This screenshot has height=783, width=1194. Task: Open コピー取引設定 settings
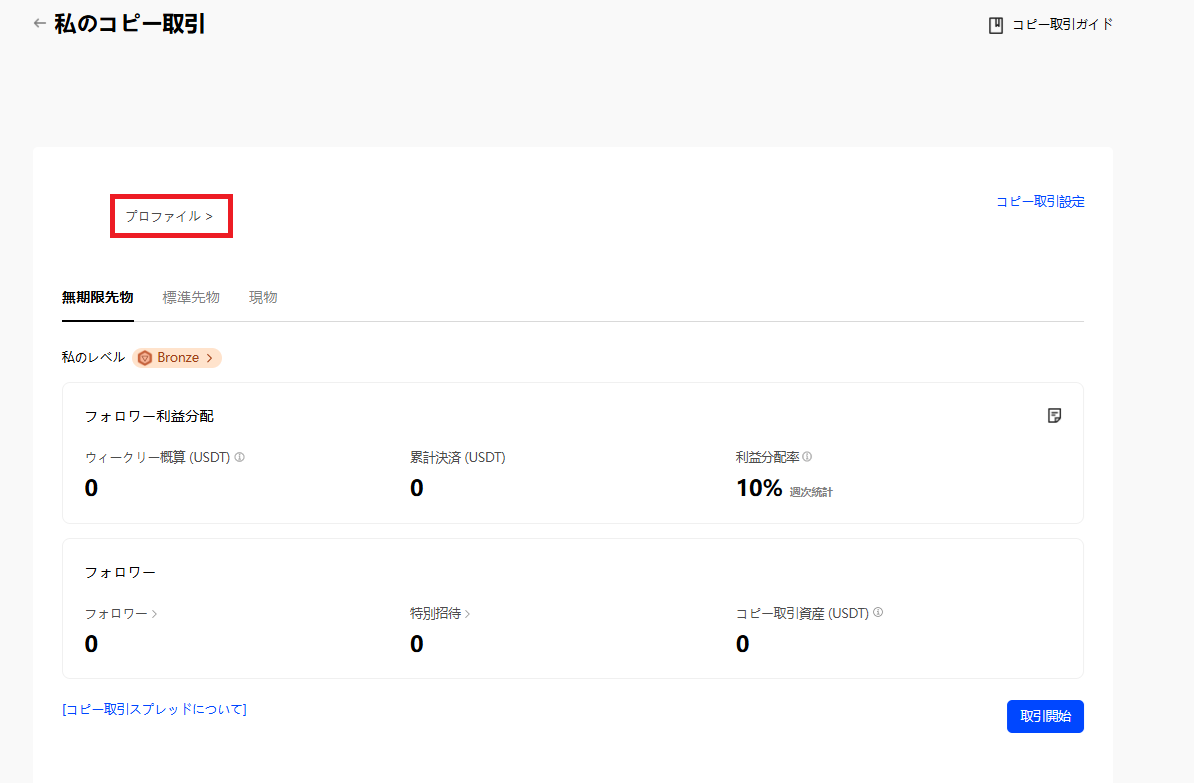1040,201
